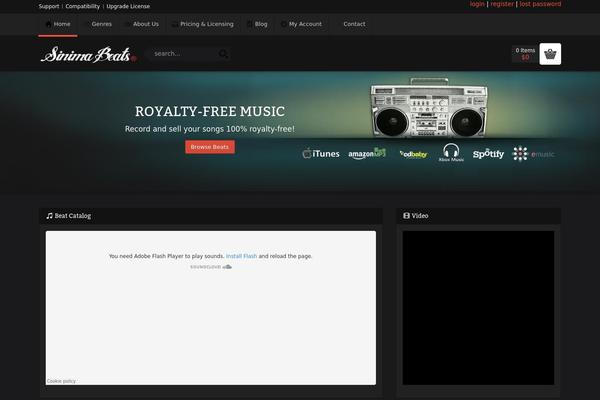This screenshot has height=400, width=600.
Task: Open Pricing & Licensing page
Action: (x=207, y=24)
